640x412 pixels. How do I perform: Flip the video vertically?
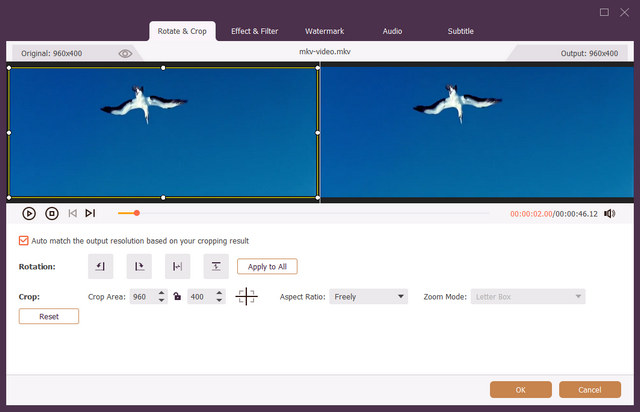tap(216, 266)
